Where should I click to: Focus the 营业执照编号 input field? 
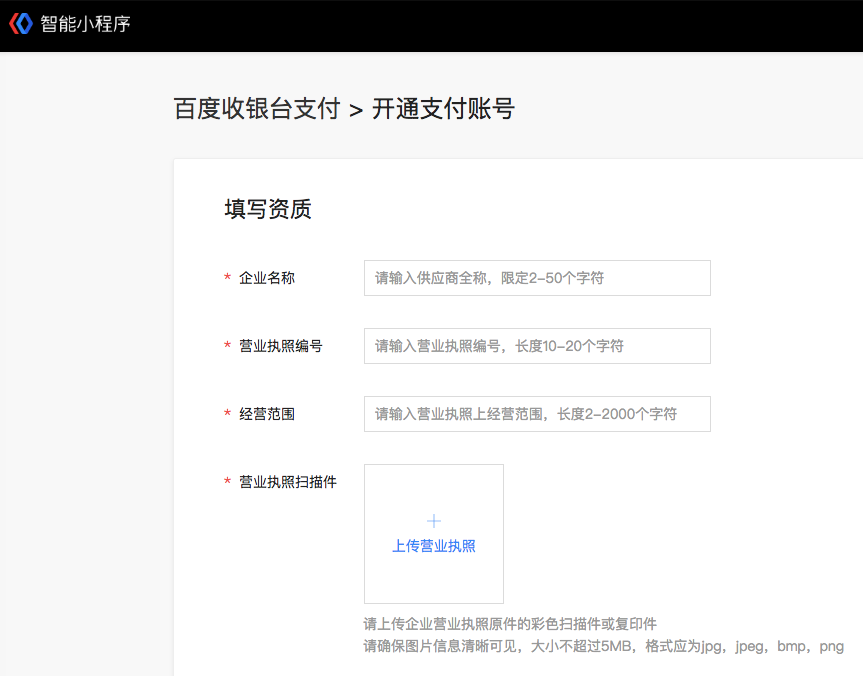click(x=537, y=346)
